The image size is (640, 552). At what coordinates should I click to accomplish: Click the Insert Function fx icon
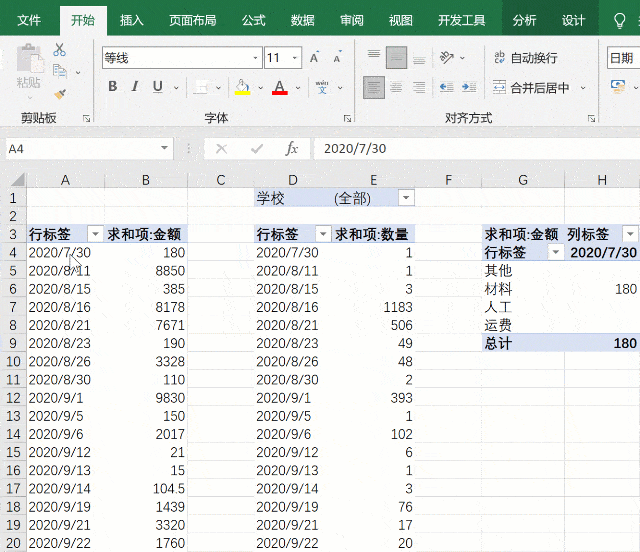coord(292,149)
